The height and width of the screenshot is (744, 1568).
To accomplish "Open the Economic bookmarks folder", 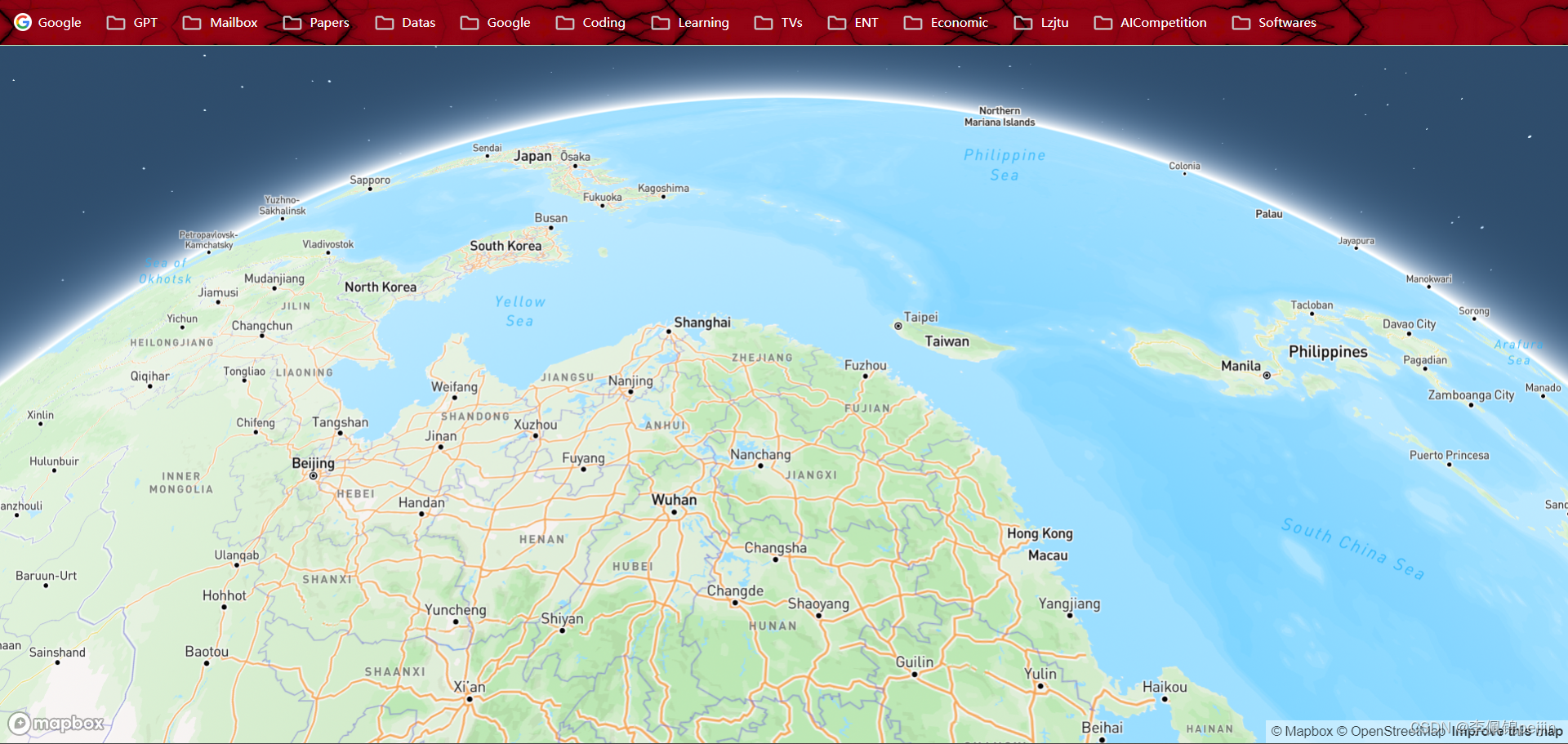I will pyautogui.click(x=947, y=23).
